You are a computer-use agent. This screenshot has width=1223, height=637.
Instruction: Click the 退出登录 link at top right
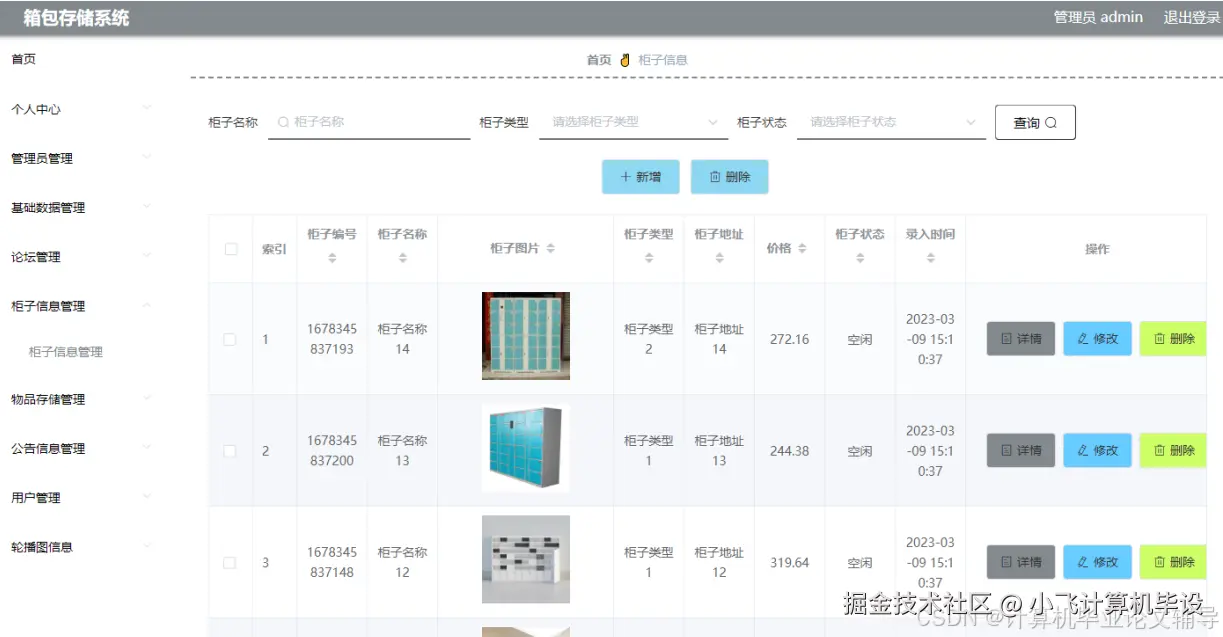1189,17
